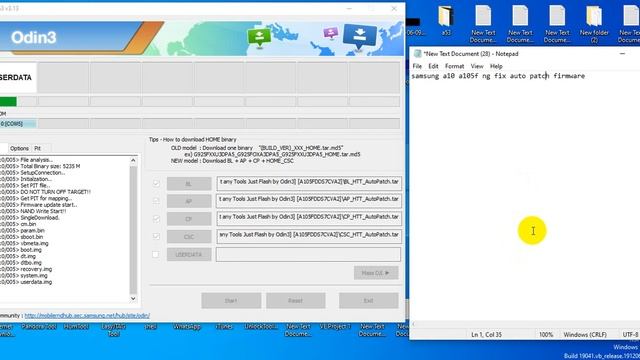Click the Reset button in Odin3
Viewport: 640px width, 360px height.
[x=296, y=300]
